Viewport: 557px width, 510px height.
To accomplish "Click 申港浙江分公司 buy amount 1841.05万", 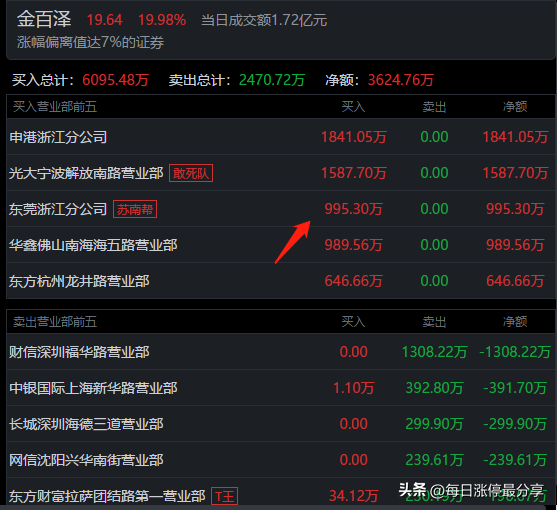I will click(354, 137).
